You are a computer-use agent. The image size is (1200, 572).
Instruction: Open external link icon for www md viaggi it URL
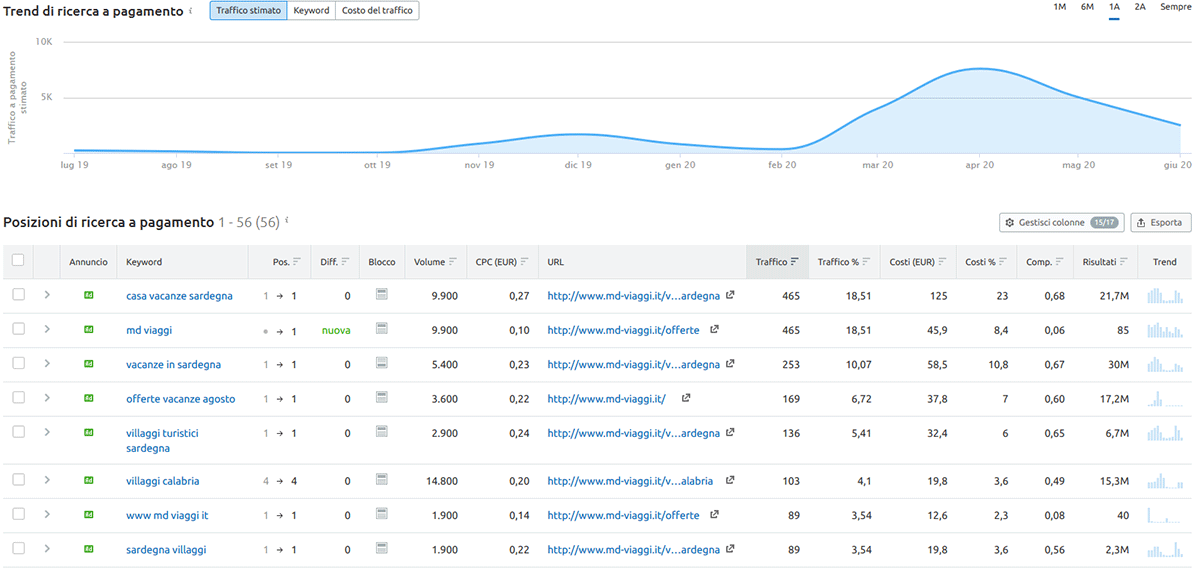click(x=714, y=515)
